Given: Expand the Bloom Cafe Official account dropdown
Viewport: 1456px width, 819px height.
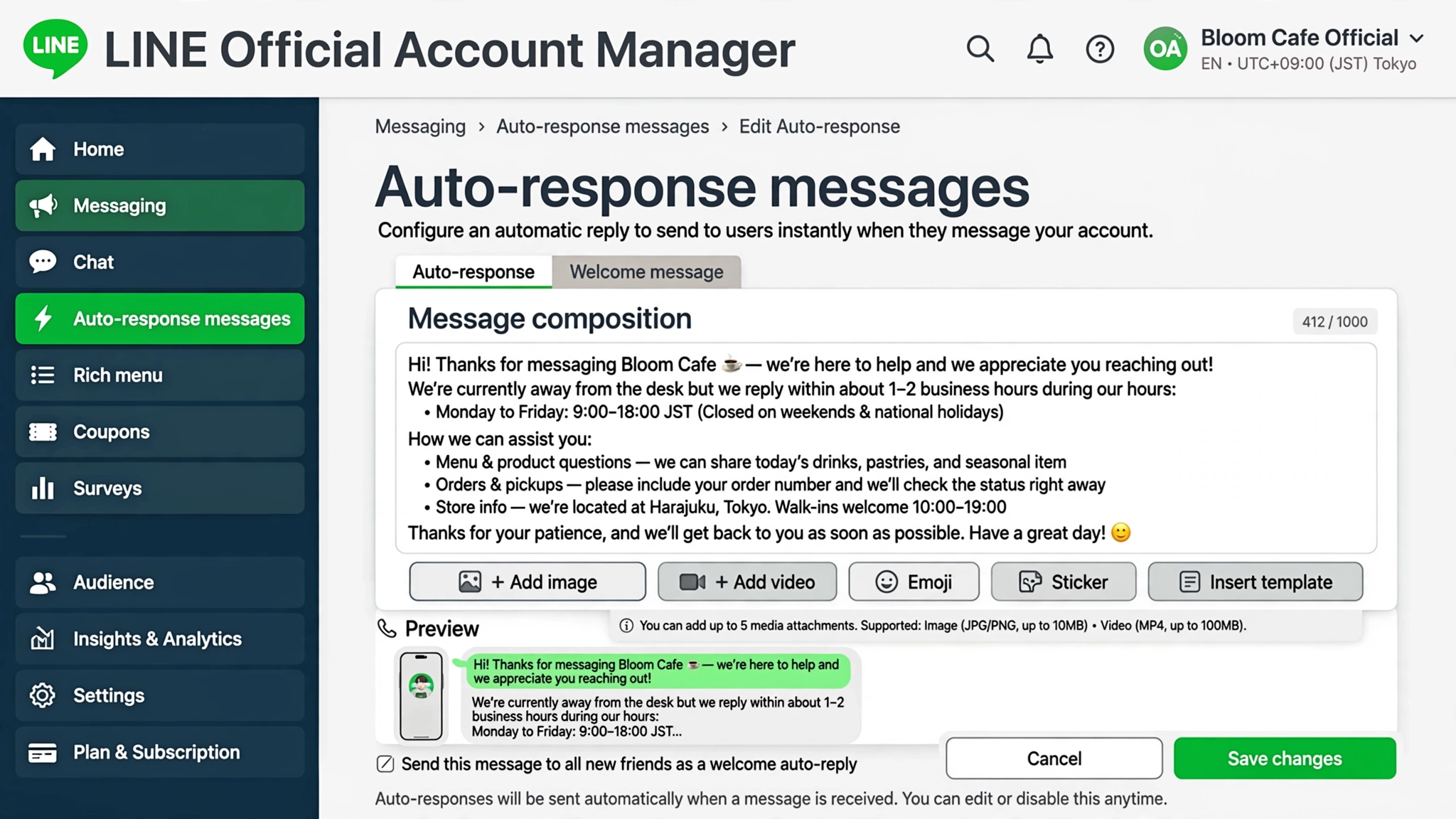Looking at the screenshot, I should [1417, 38].
